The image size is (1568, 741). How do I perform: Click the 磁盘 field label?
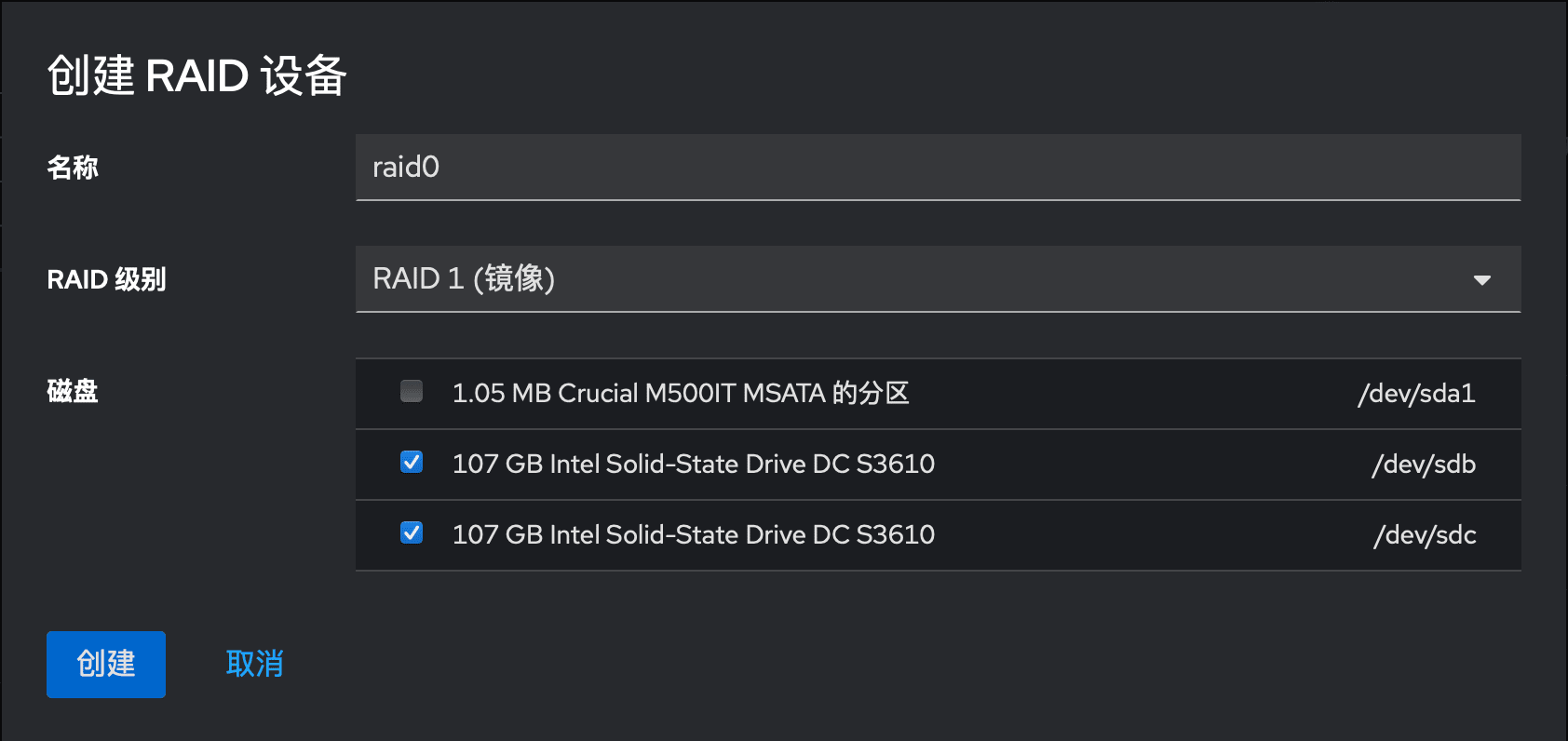[x=73, y=391]
